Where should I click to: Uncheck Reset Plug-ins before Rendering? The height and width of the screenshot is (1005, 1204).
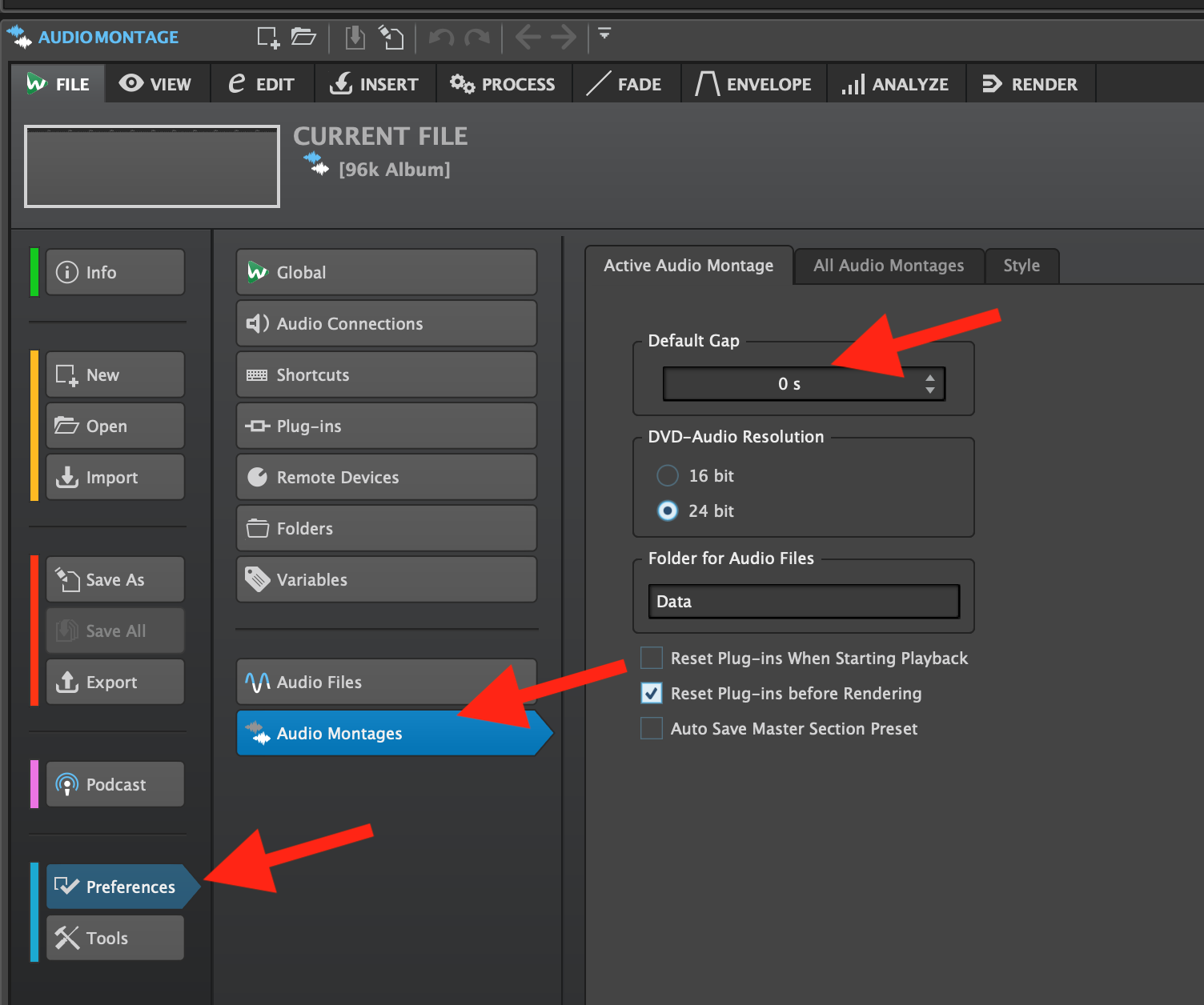point(652,693)
